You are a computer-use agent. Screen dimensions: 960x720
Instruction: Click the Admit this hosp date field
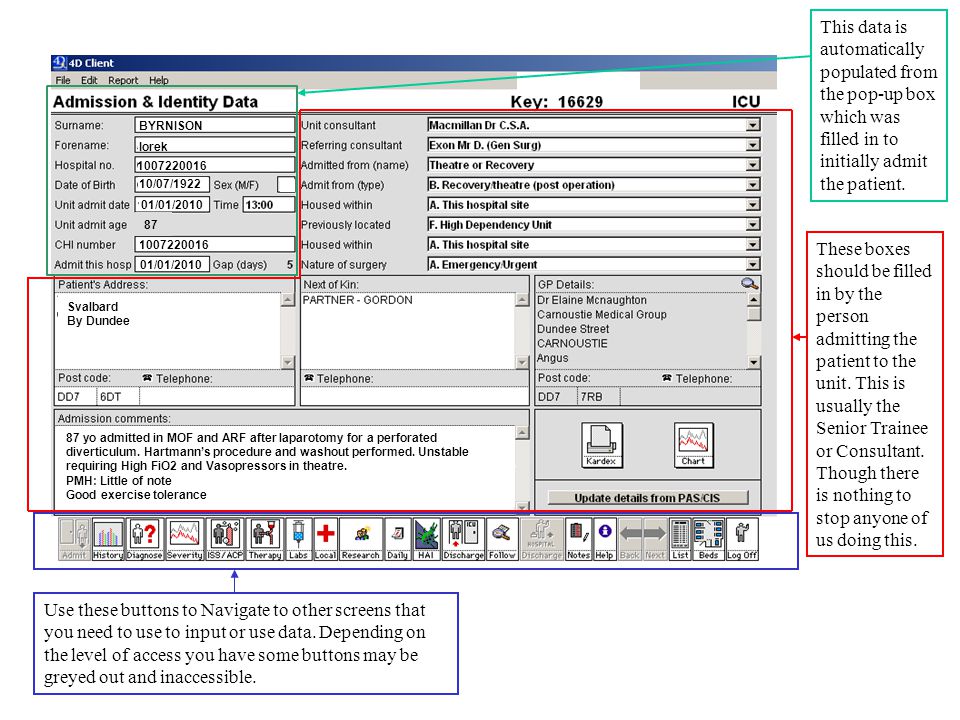point(172,264)
